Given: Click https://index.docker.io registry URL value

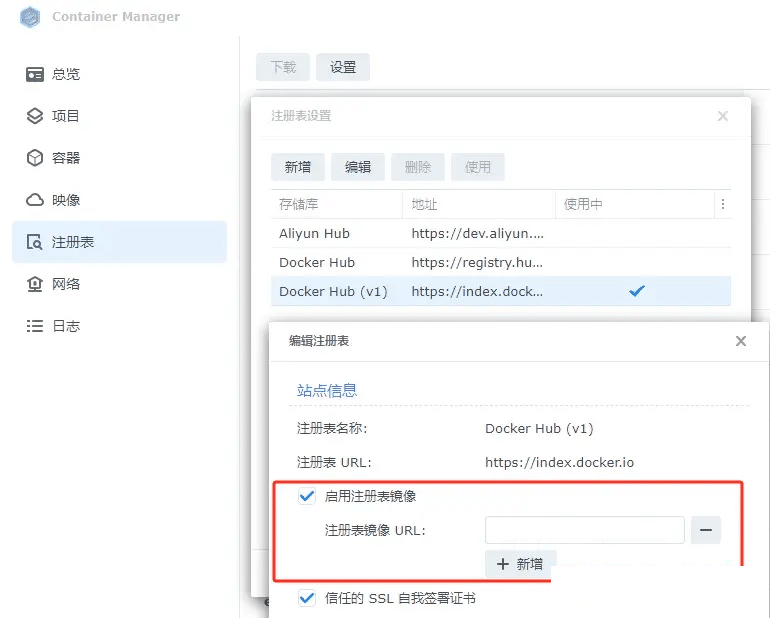Looking at the screenshot, I should pyautogui.click(x=559, y=462).
